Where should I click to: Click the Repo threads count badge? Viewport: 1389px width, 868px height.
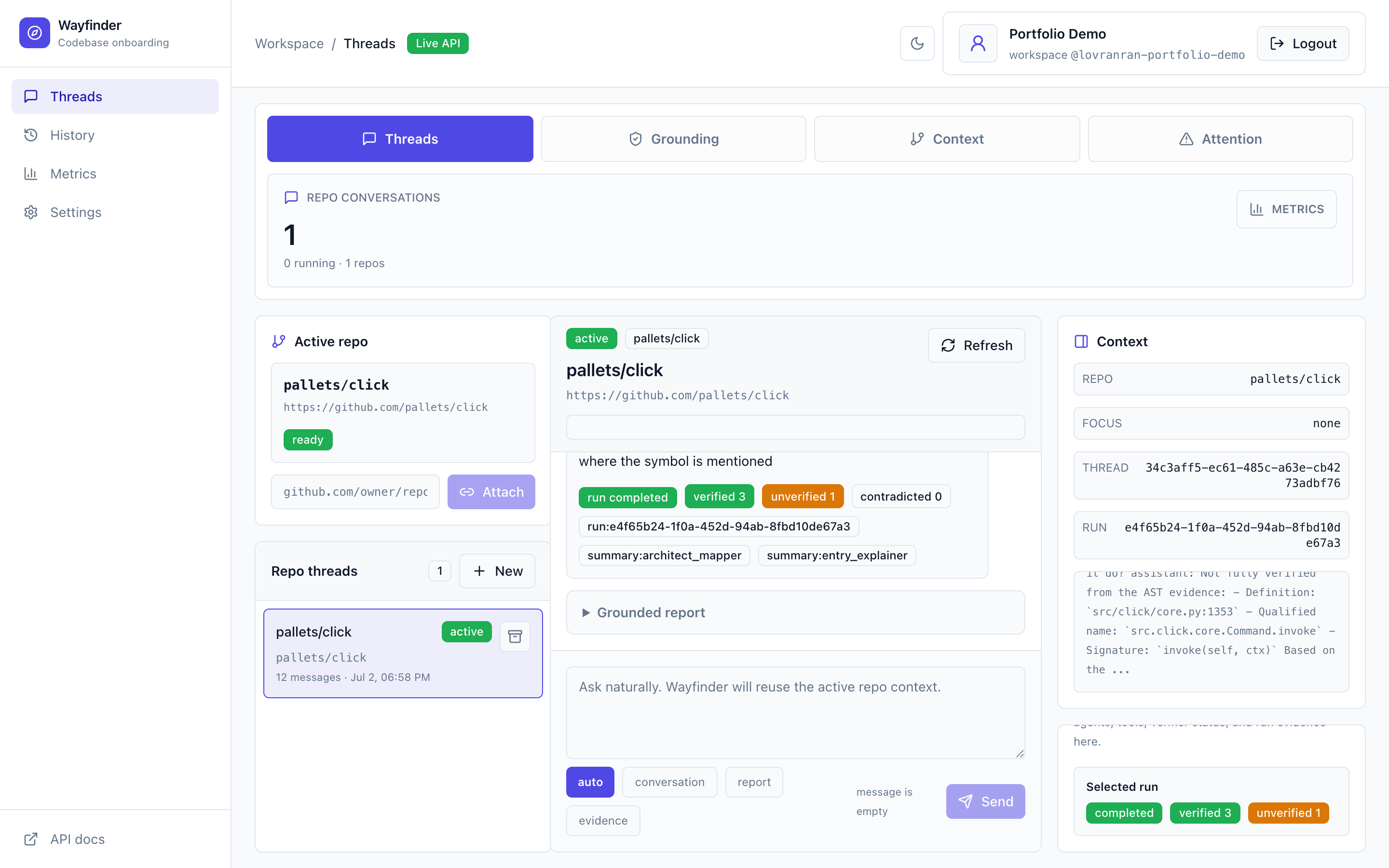[x=440, y=571]
